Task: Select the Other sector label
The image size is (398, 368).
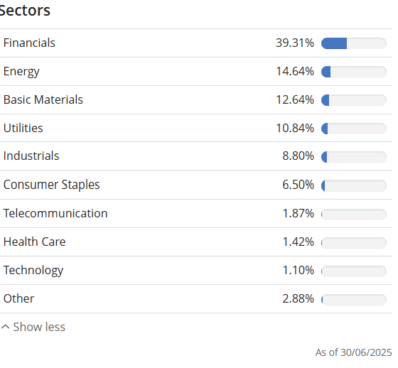Action: (19, 299)
